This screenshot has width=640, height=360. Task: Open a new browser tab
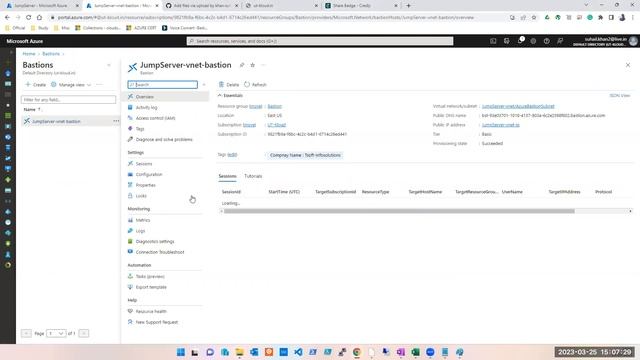pyautogui.click(x=408, y=6)
